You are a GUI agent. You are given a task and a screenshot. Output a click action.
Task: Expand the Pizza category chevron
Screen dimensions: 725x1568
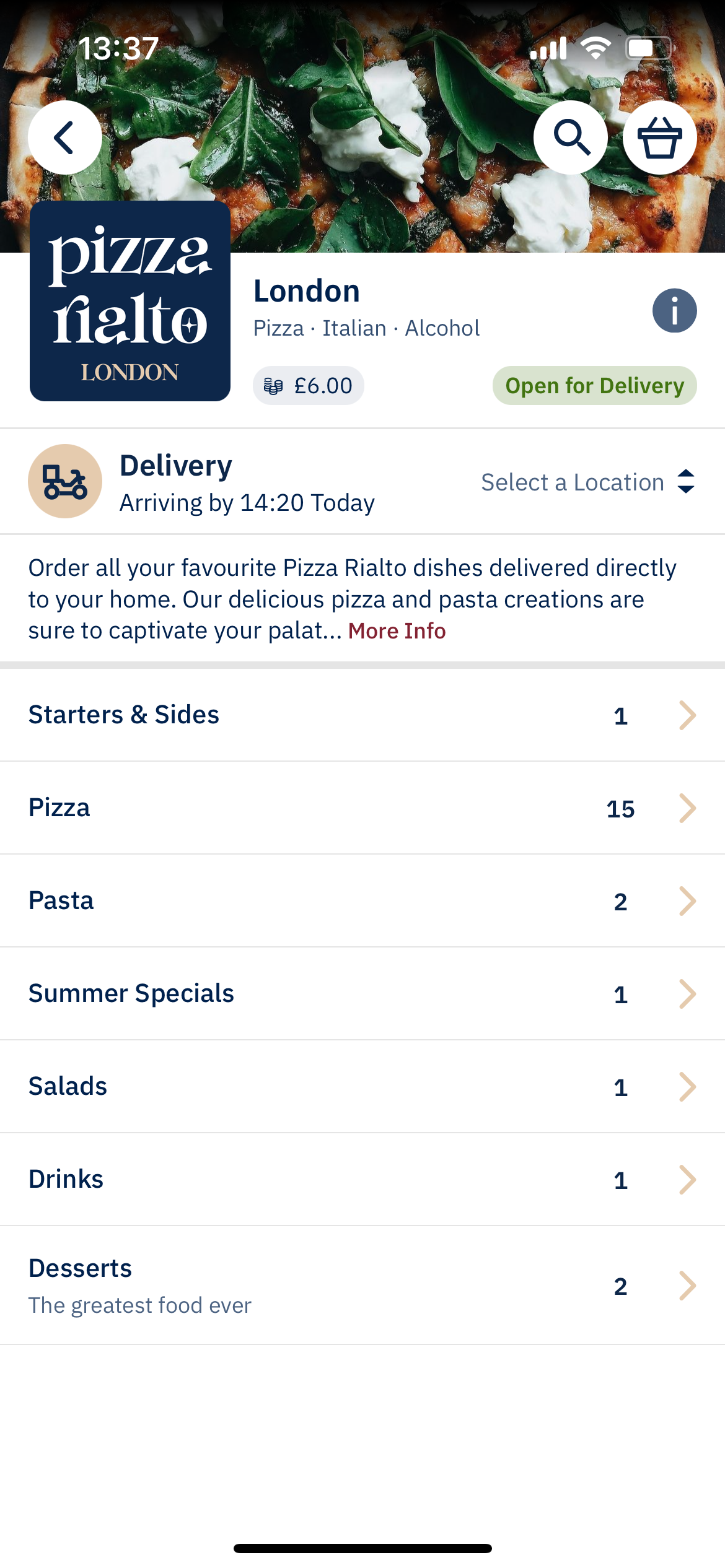point(687,808)
